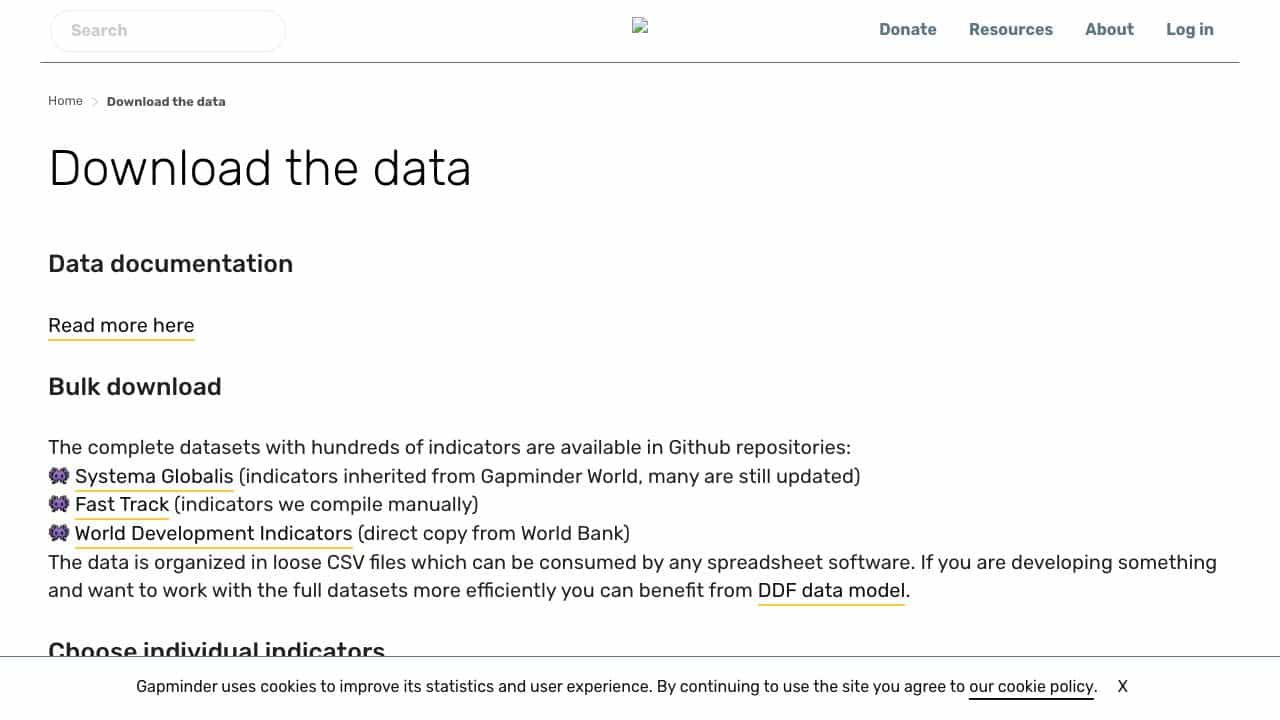Focus the Search field
This screenshot has width=1280, height=720.
tap(168, 31)
